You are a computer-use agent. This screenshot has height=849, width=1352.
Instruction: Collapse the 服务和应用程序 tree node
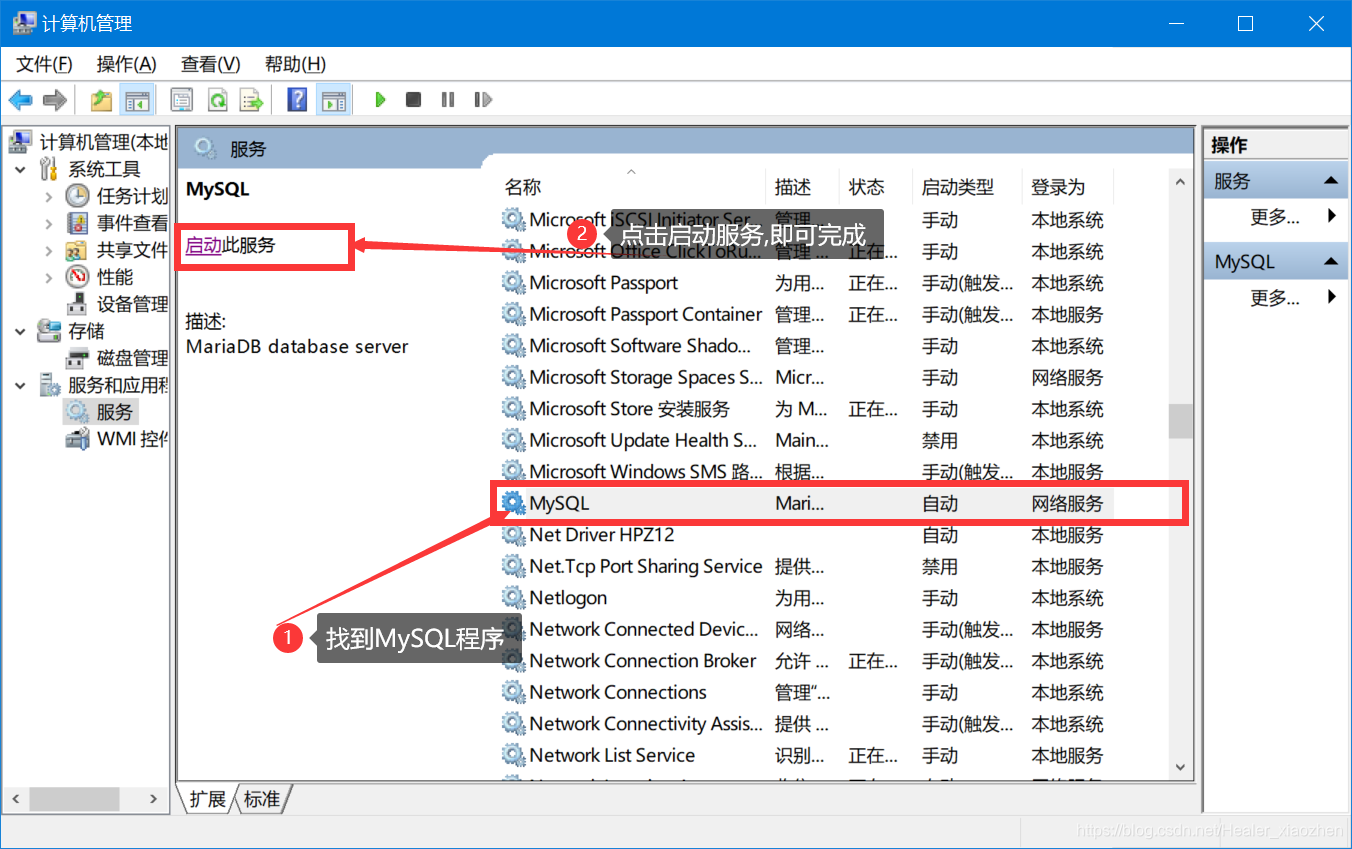[x=21, y=385]
